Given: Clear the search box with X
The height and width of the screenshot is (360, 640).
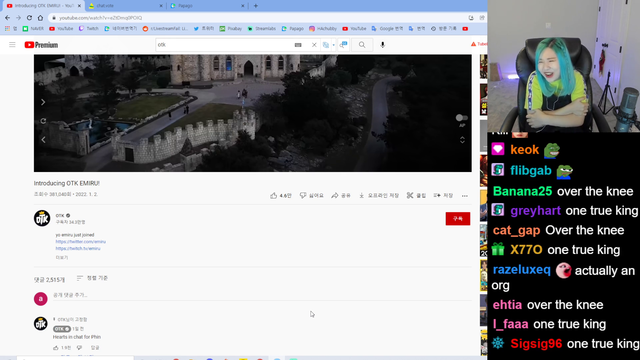Looking at the screenshot, I should tap(314, 45).
